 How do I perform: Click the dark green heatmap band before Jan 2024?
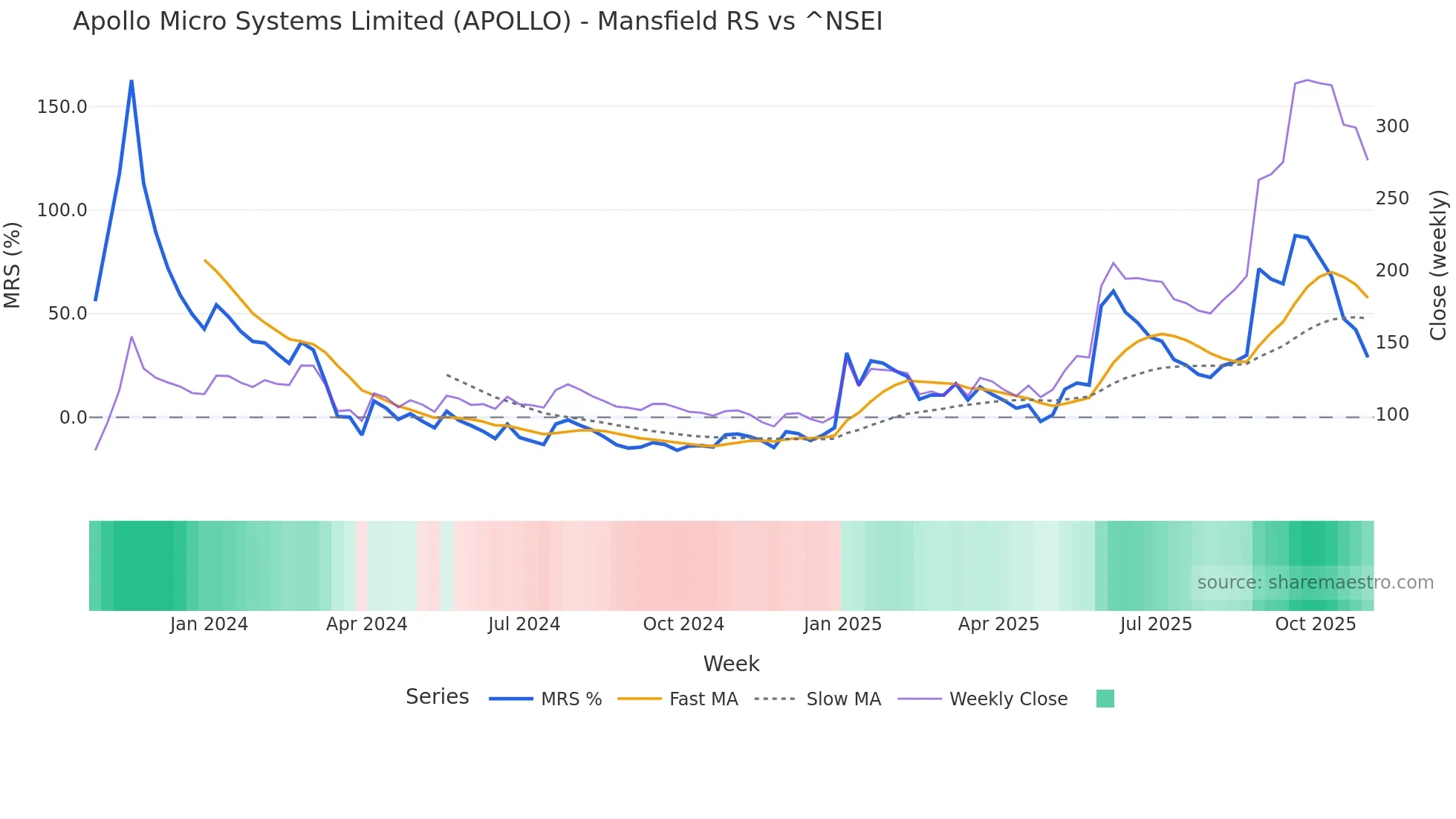tap(143, 566)
